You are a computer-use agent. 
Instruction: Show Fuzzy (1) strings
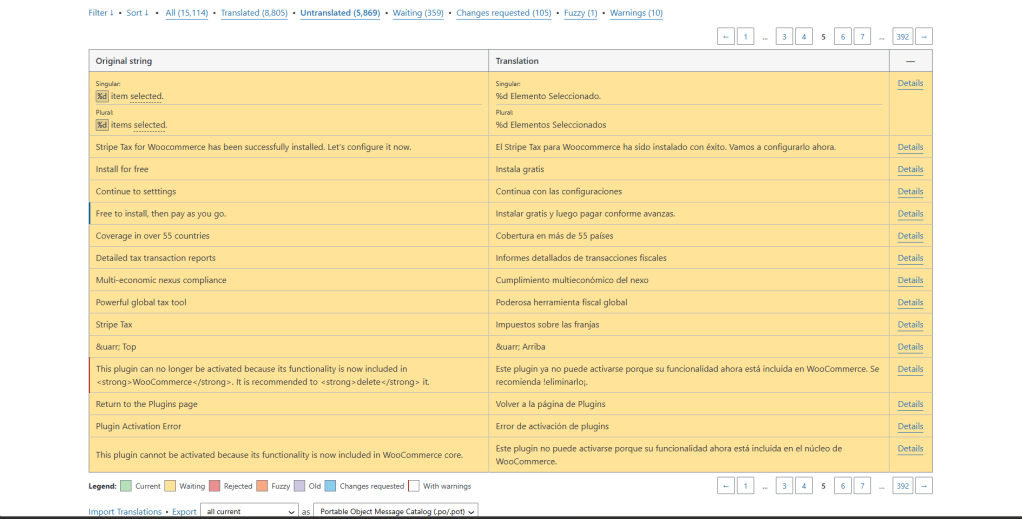580,12
